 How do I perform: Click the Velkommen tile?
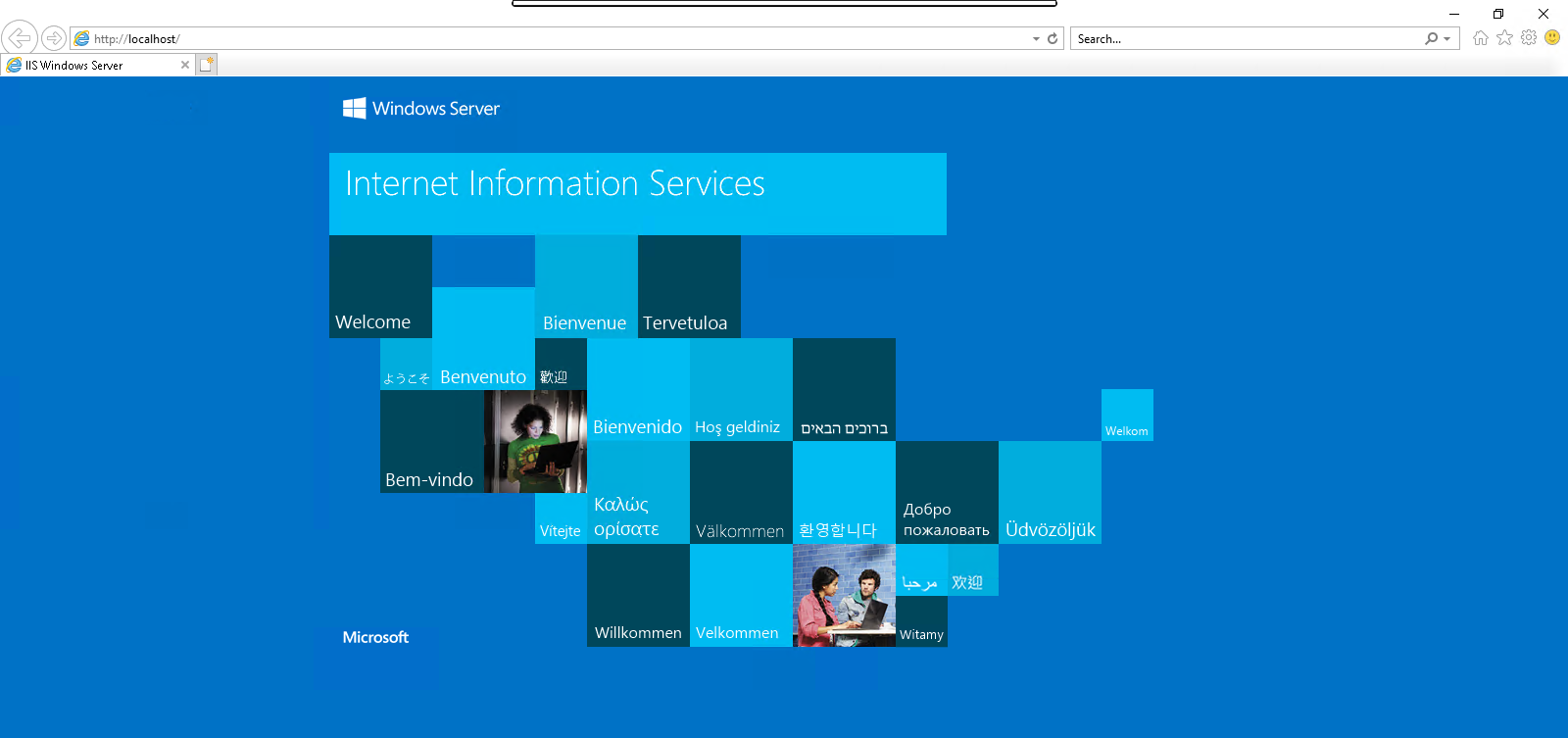click(x=741, y=595)
